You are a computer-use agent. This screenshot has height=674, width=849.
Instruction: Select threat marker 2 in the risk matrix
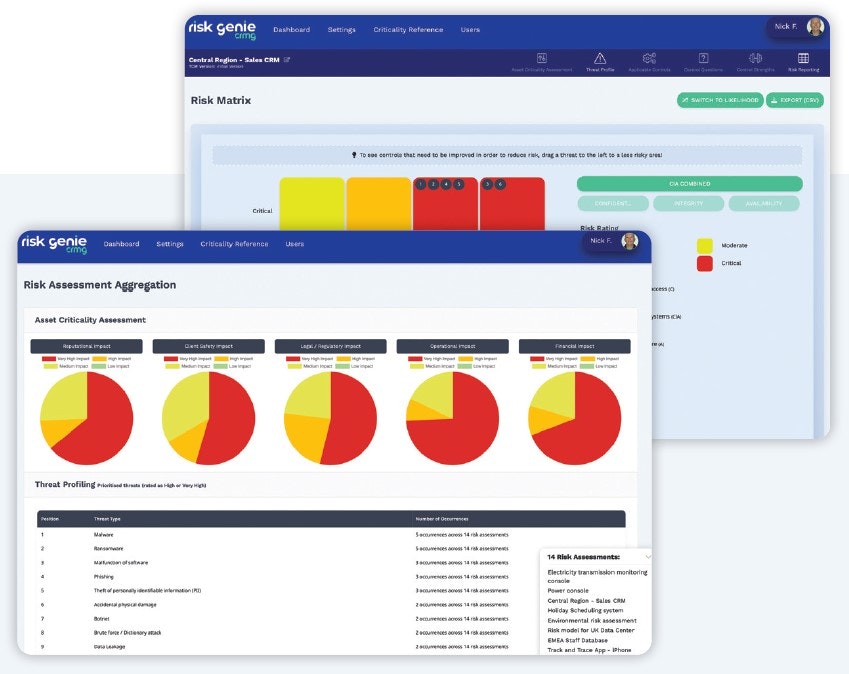click(433, 185)
